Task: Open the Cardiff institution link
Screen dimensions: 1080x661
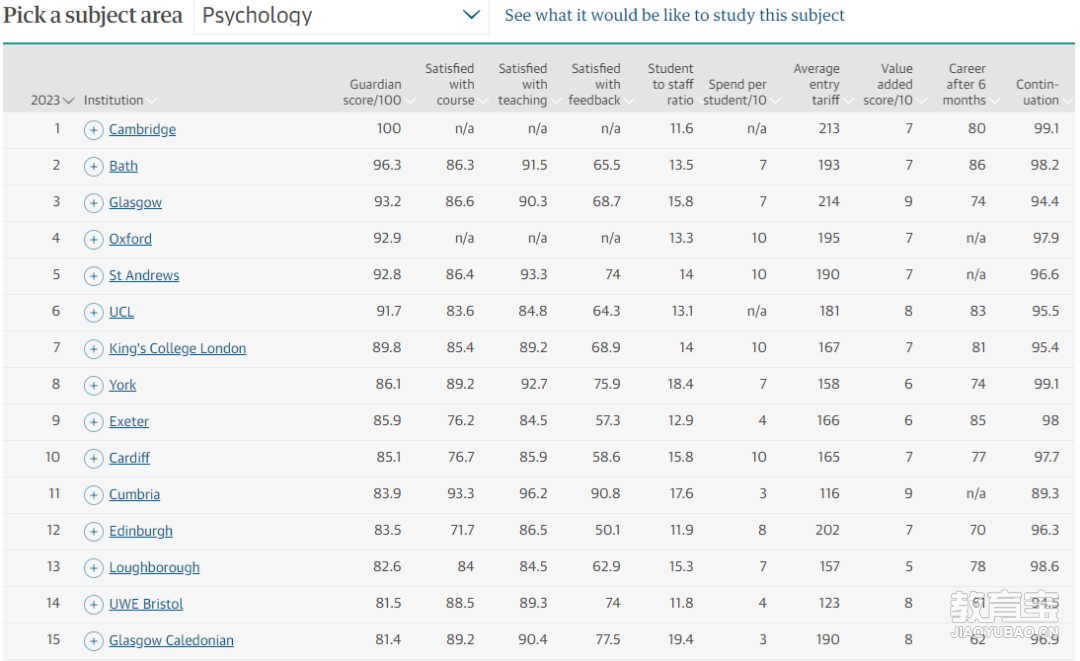Action: [129, 458]
